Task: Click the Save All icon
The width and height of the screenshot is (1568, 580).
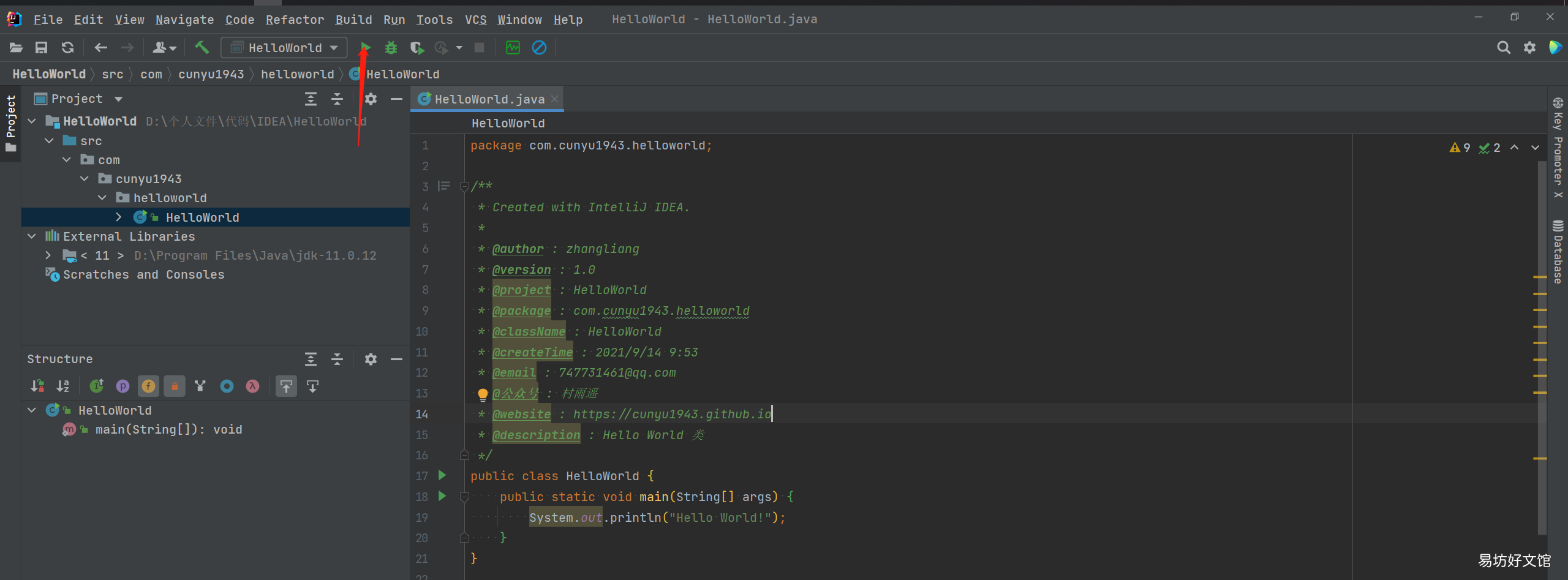Action: click(41, 48)
